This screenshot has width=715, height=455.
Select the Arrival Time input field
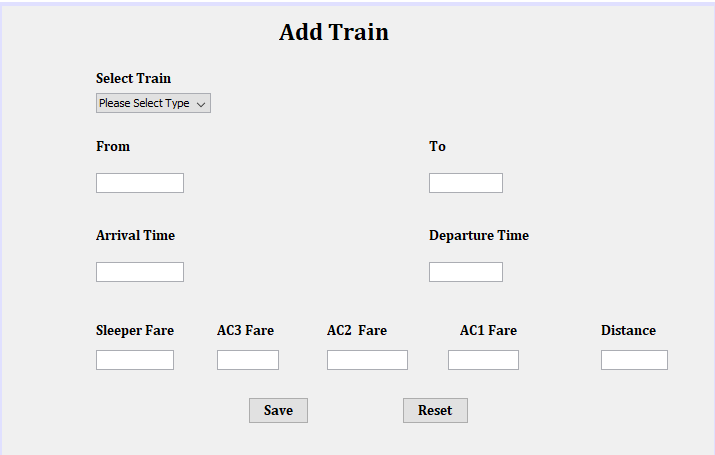tap(140, 272)
